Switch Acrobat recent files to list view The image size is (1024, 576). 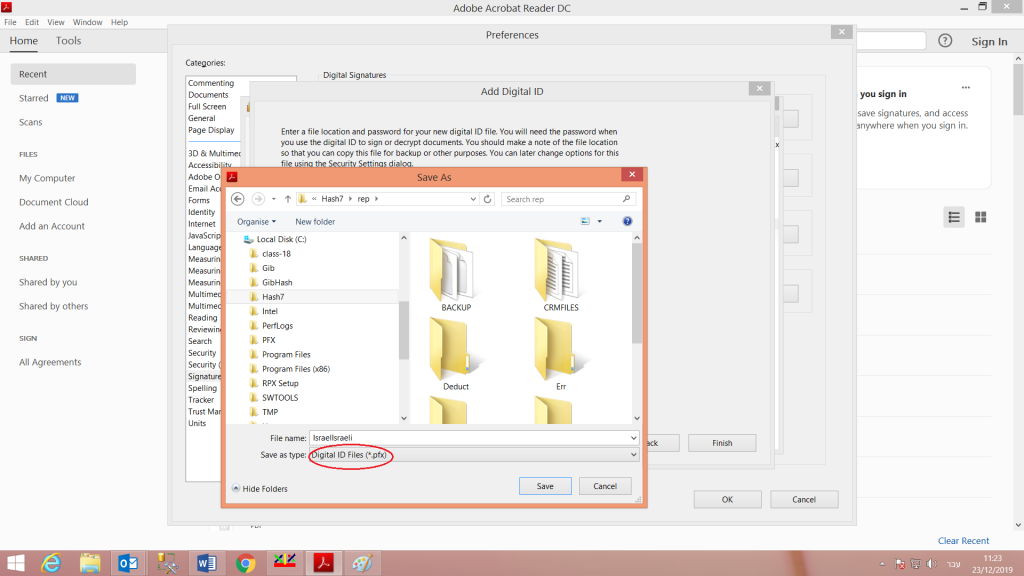coord(954,217)
